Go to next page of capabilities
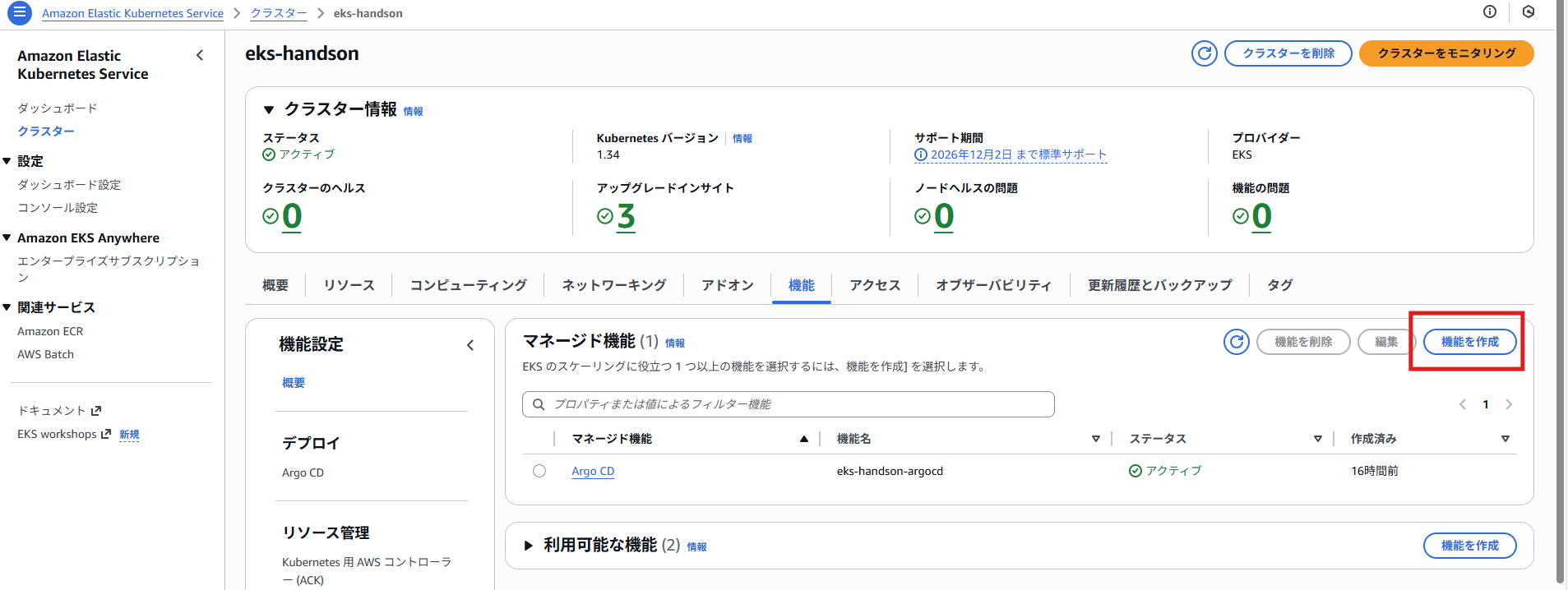The width and height of the screenshot is (1568, 590). pos(1509,404)
